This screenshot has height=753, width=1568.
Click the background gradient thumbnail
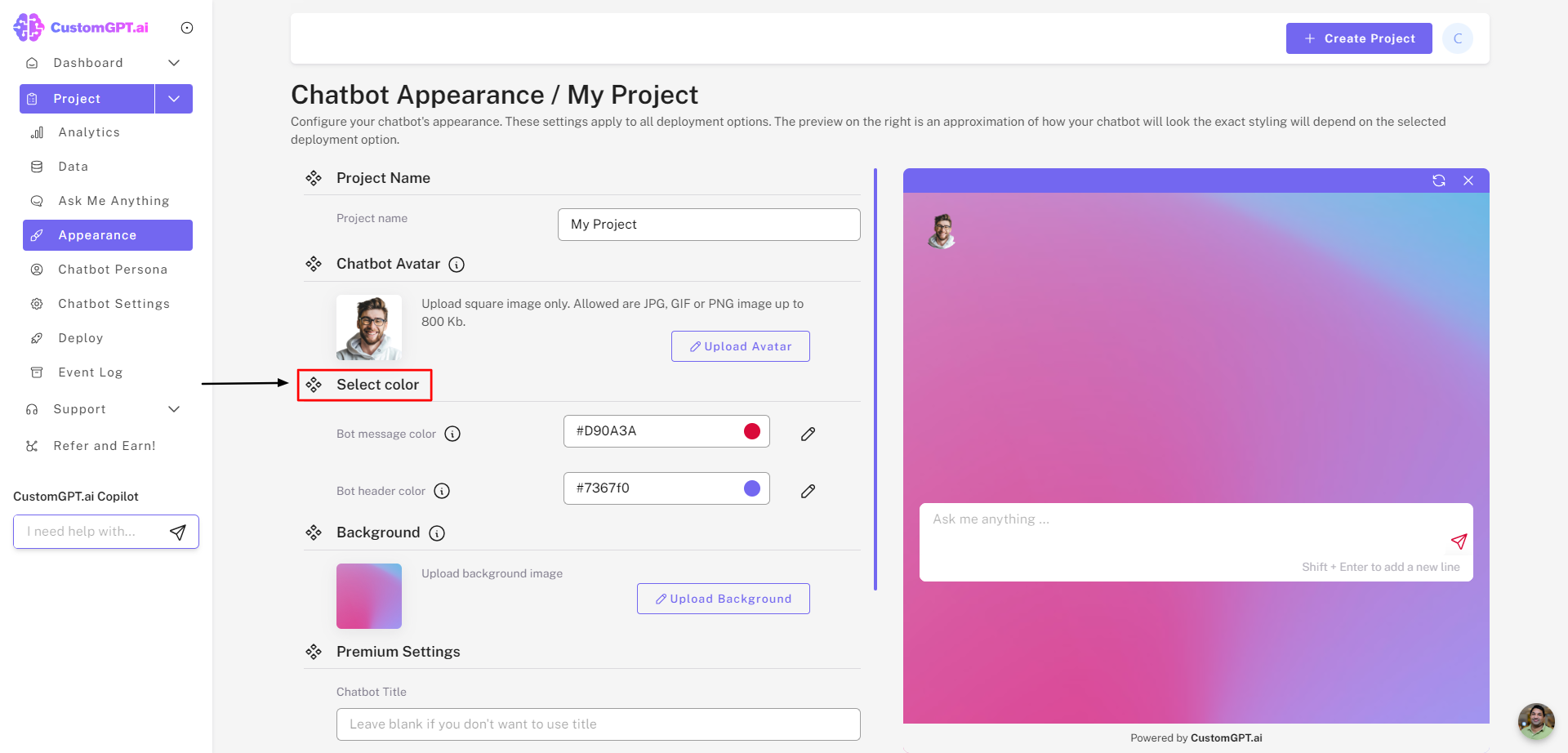tap(369, 596)
